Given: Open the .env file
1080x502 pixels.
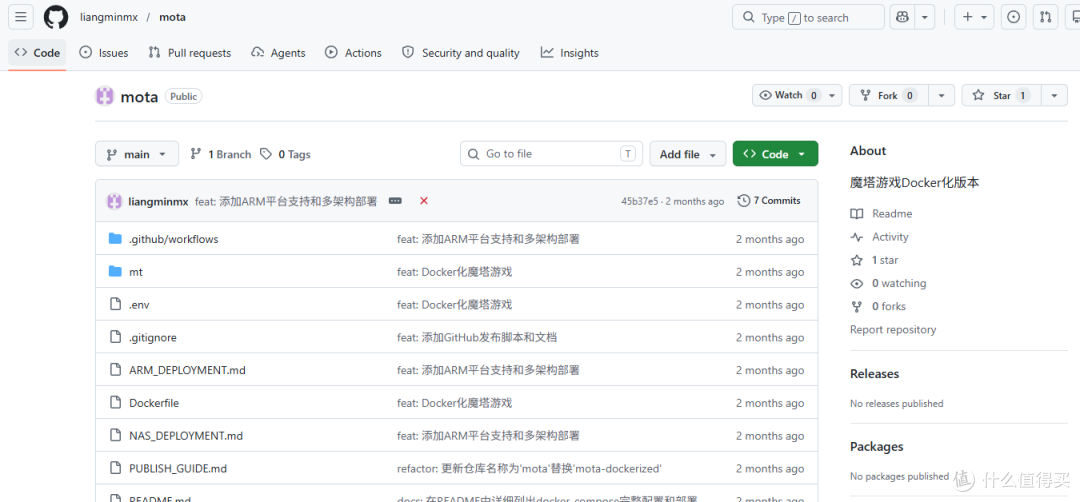Looking at the screenshot, I should click(140, 305).
